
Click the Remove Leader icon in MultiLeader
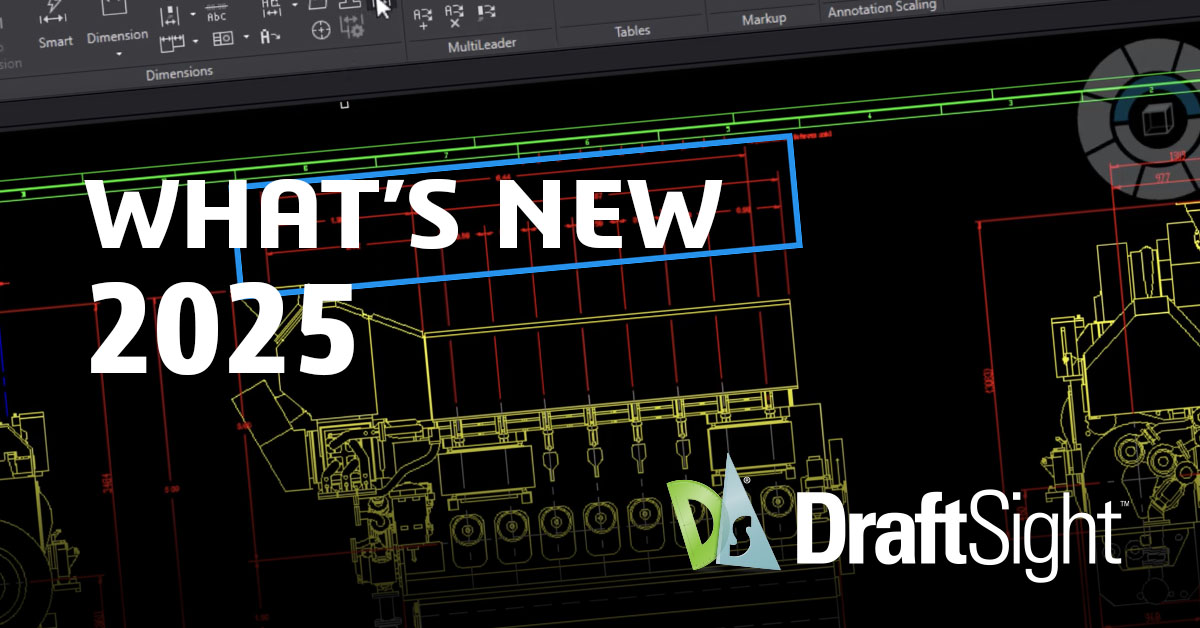455,16
